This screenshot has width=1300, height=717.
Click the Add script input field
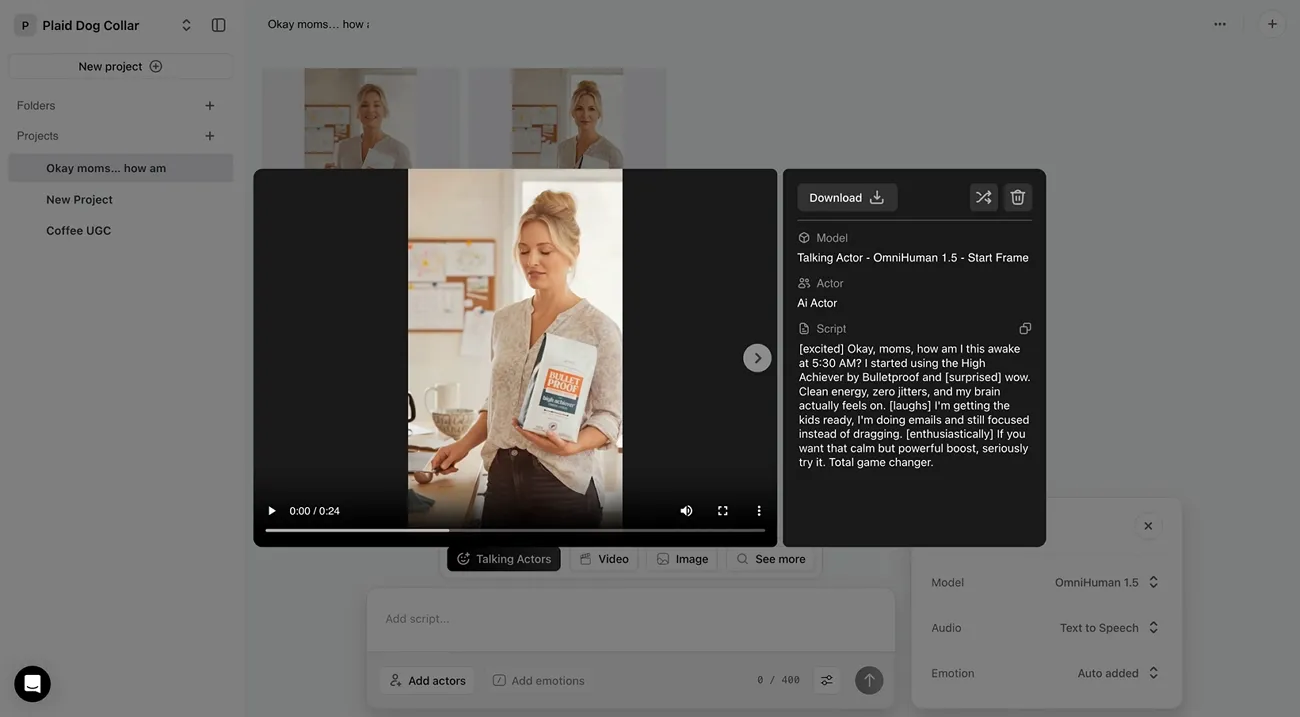(631, 619)
